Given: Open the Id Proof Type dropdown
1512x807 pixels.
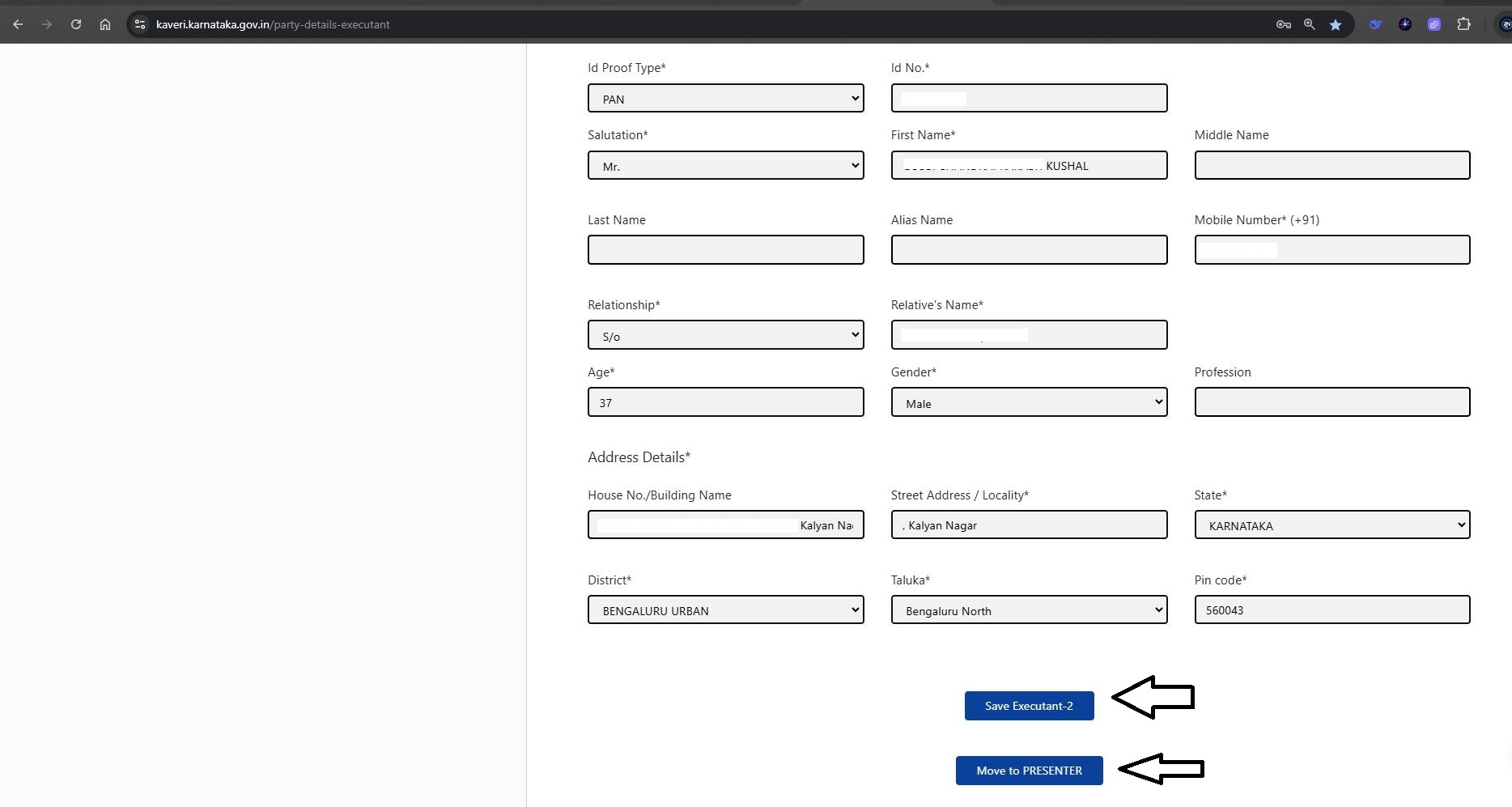Looking at the screenshot, I should 725,99.
